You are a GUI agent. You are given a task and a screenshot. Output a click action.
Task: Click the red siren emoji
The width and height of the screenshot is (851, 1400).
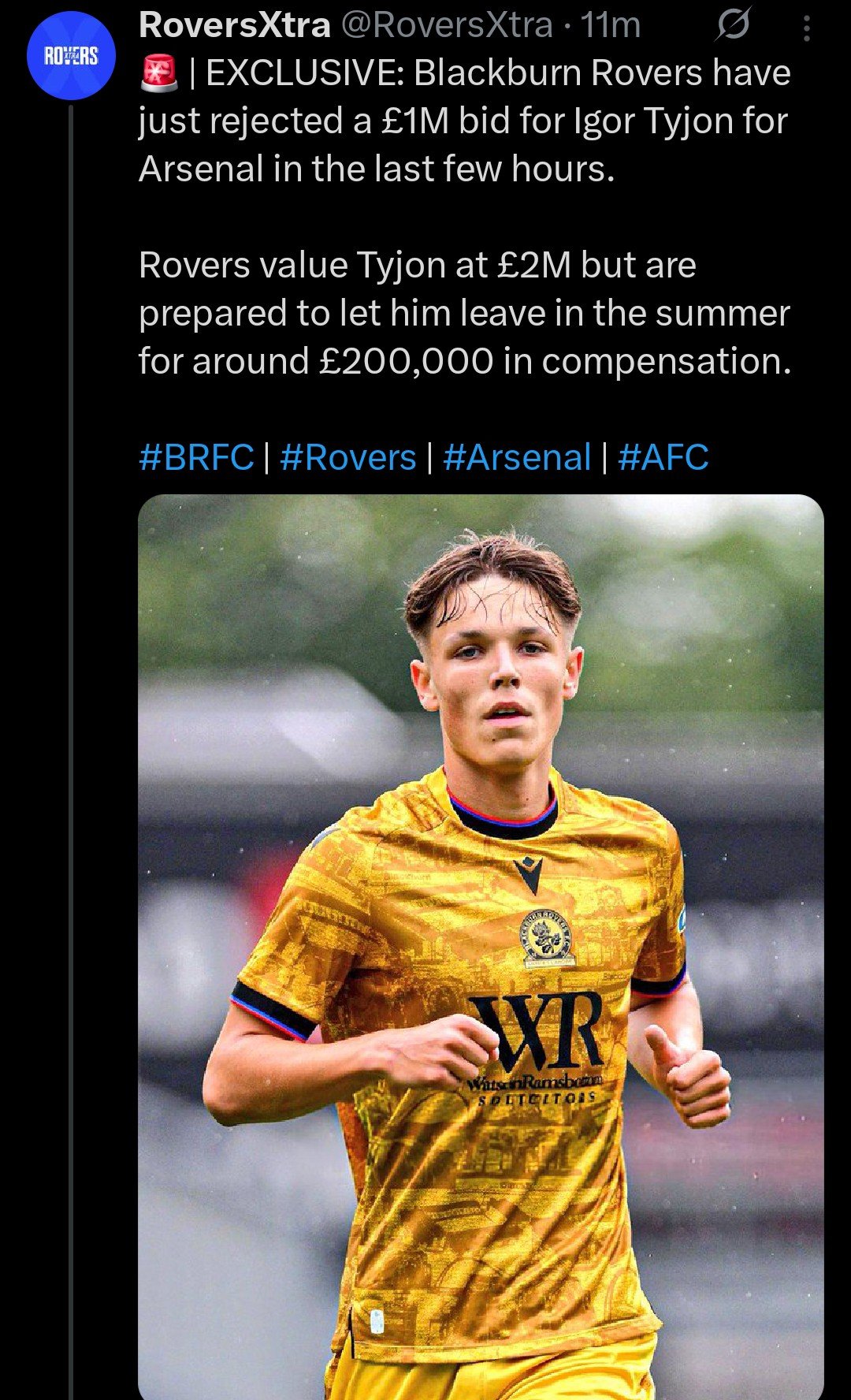(160, 74)
